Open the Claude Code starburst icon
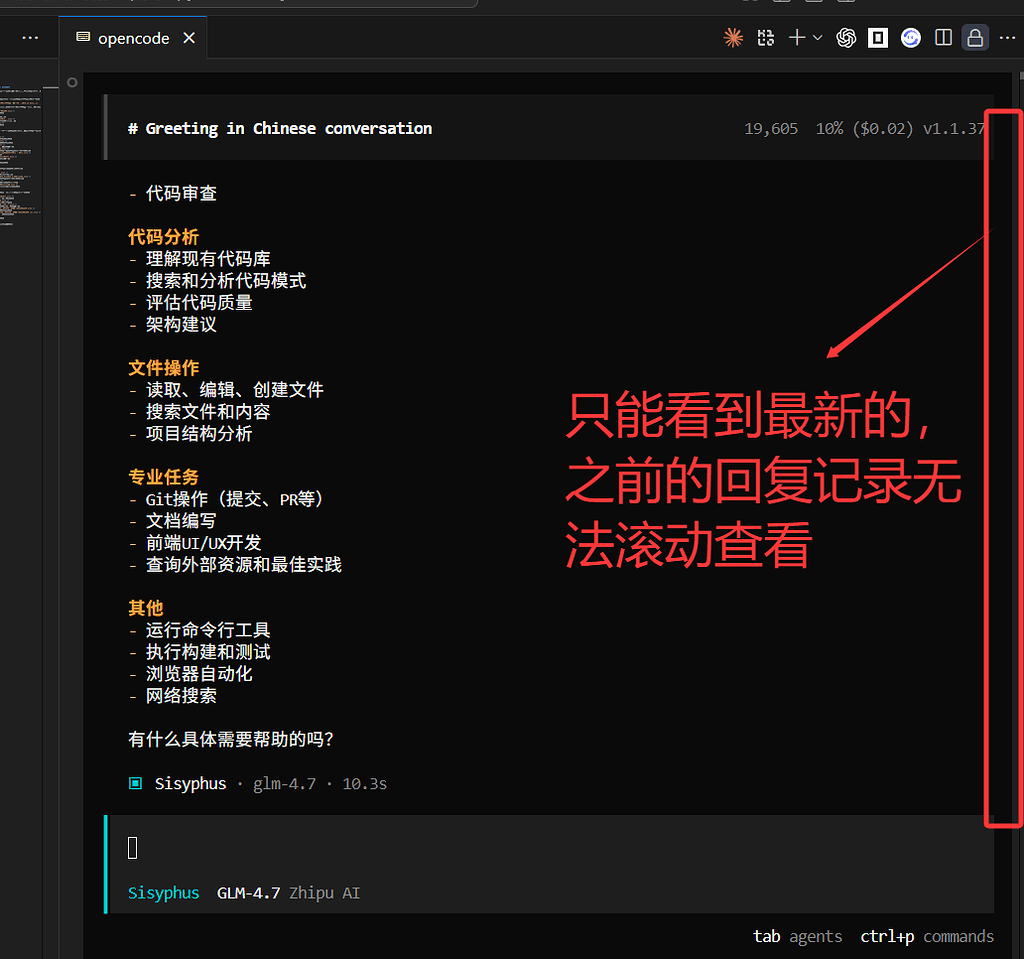Image resolution: width=1024 pixels, height=959 pixels. pos(733,38)
